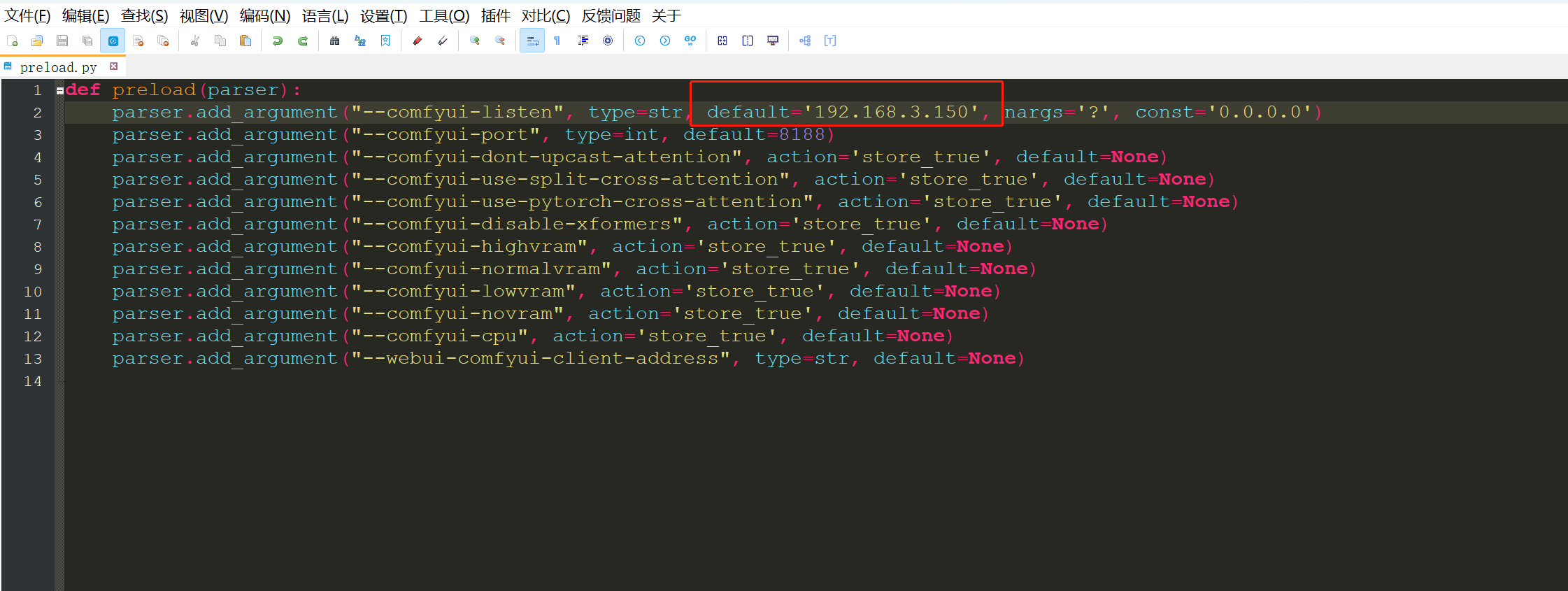Collapse the def preload fold marker
The height and width of the screenshot is (591, 1568).
click(x=60, y=90)
